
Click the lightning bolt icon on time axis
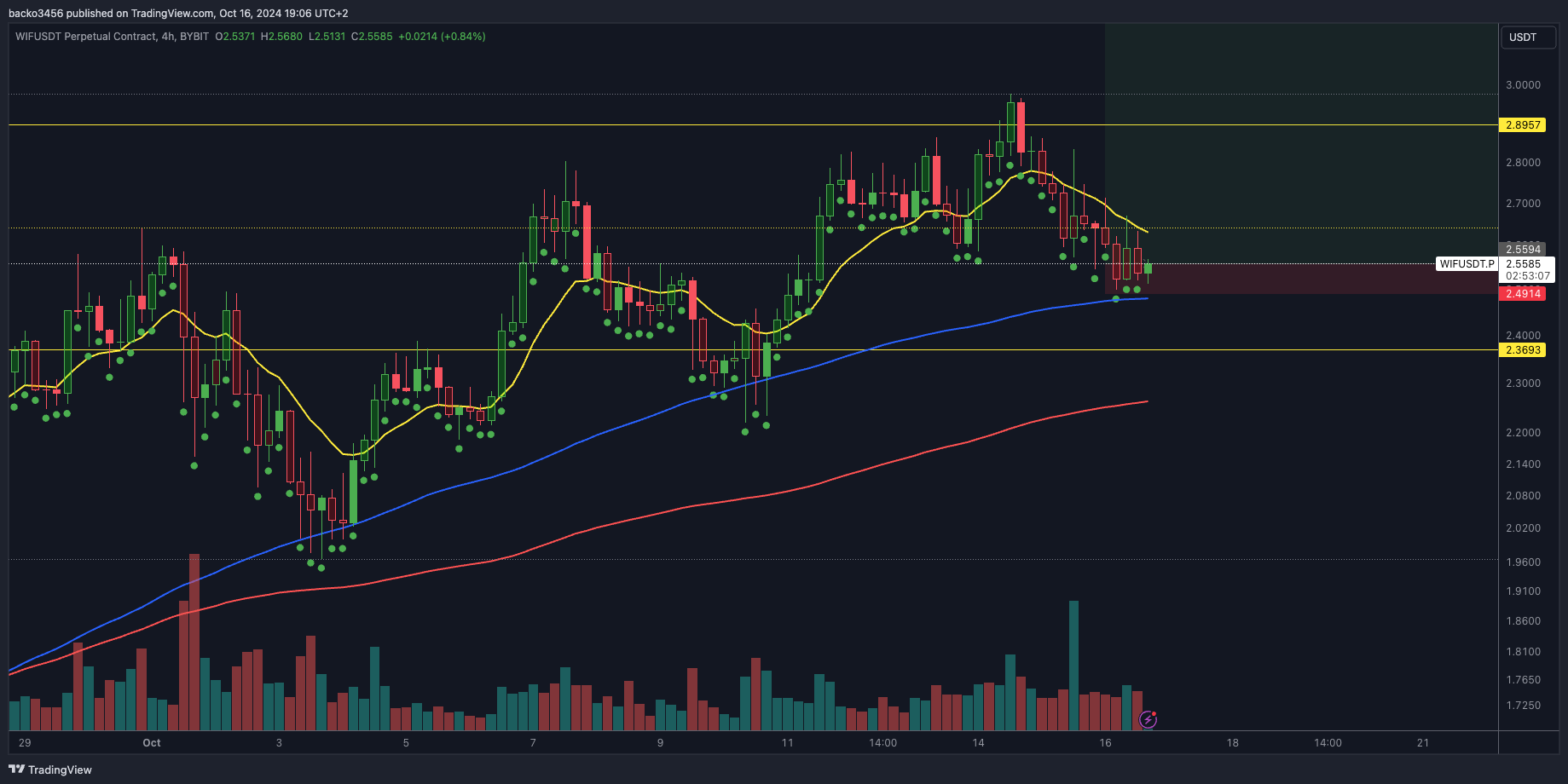point(1149,720)
